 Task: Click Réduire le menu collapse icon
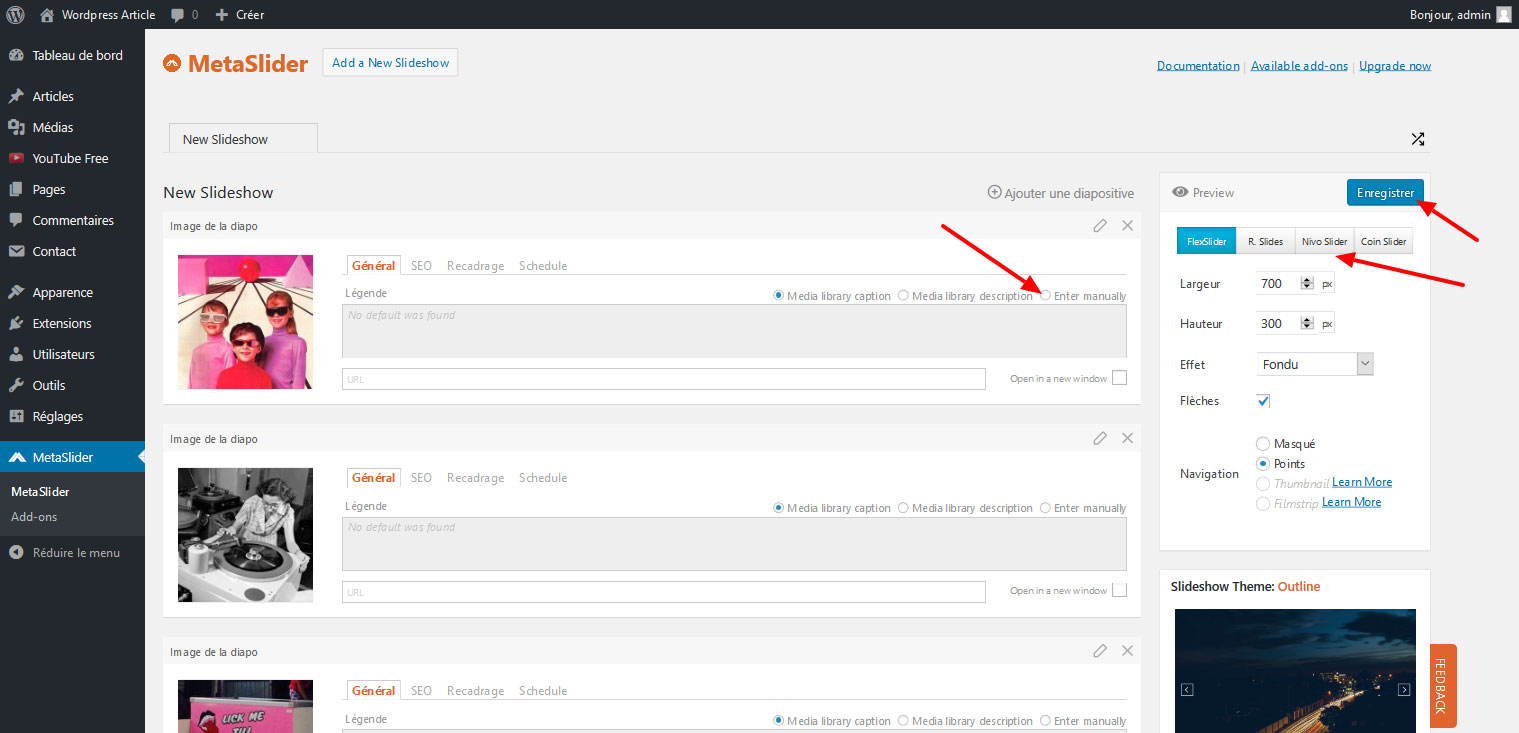tap(16, 552)
